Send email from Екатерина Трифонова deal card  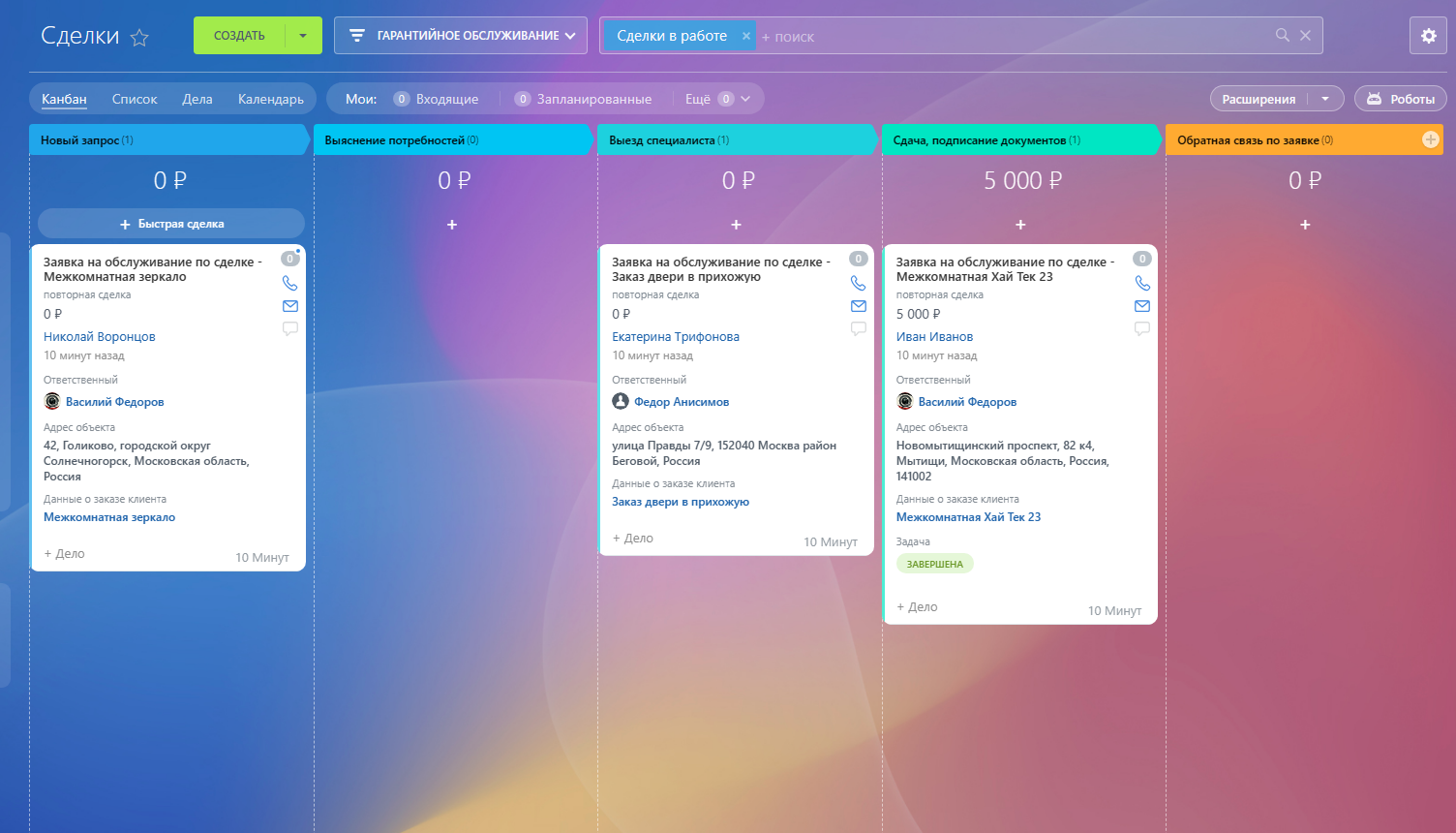pos(858,306)
